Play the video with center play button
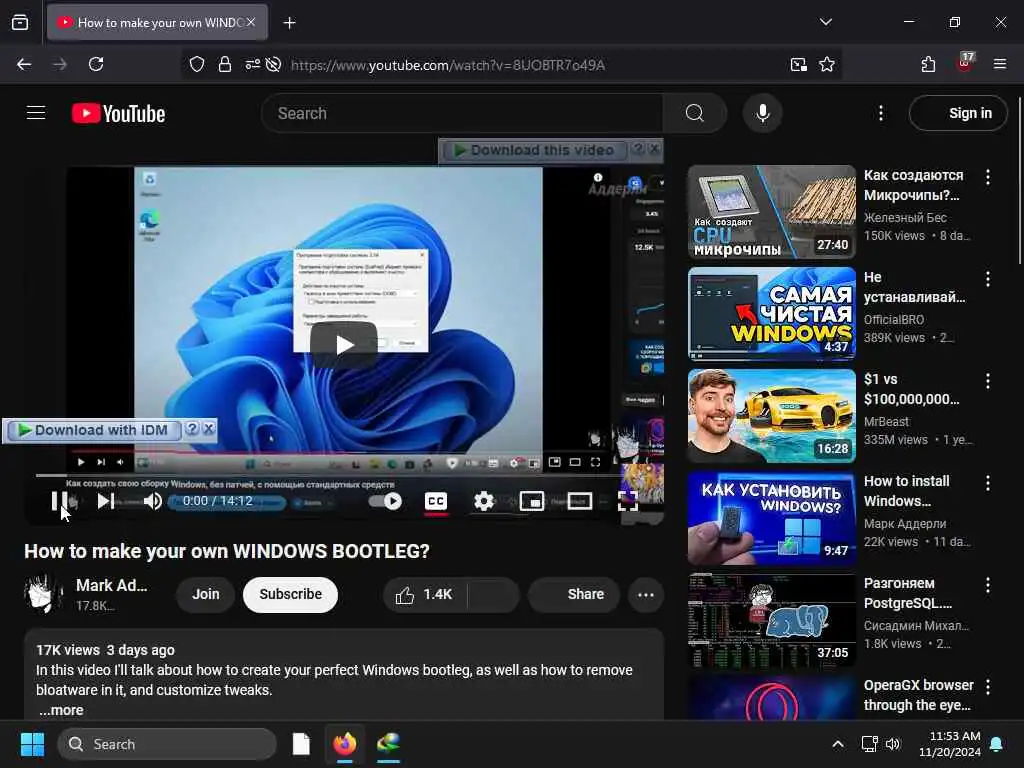 (x=344, y=344)
